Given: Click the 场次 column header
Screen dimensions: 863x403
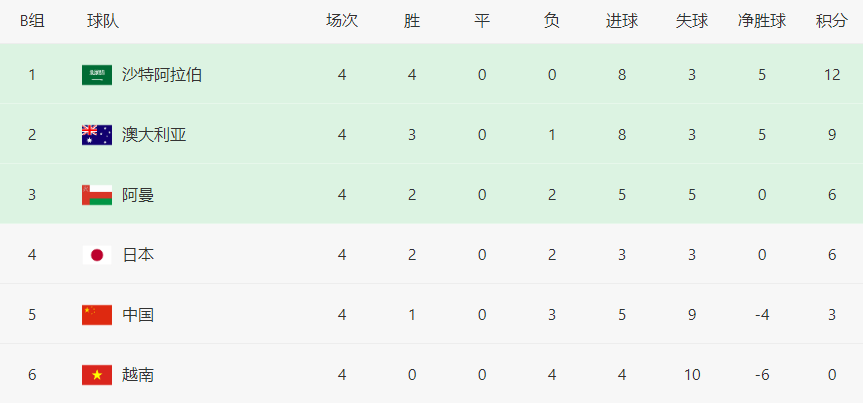Looking at the screenshot, I should click(342, 21).
